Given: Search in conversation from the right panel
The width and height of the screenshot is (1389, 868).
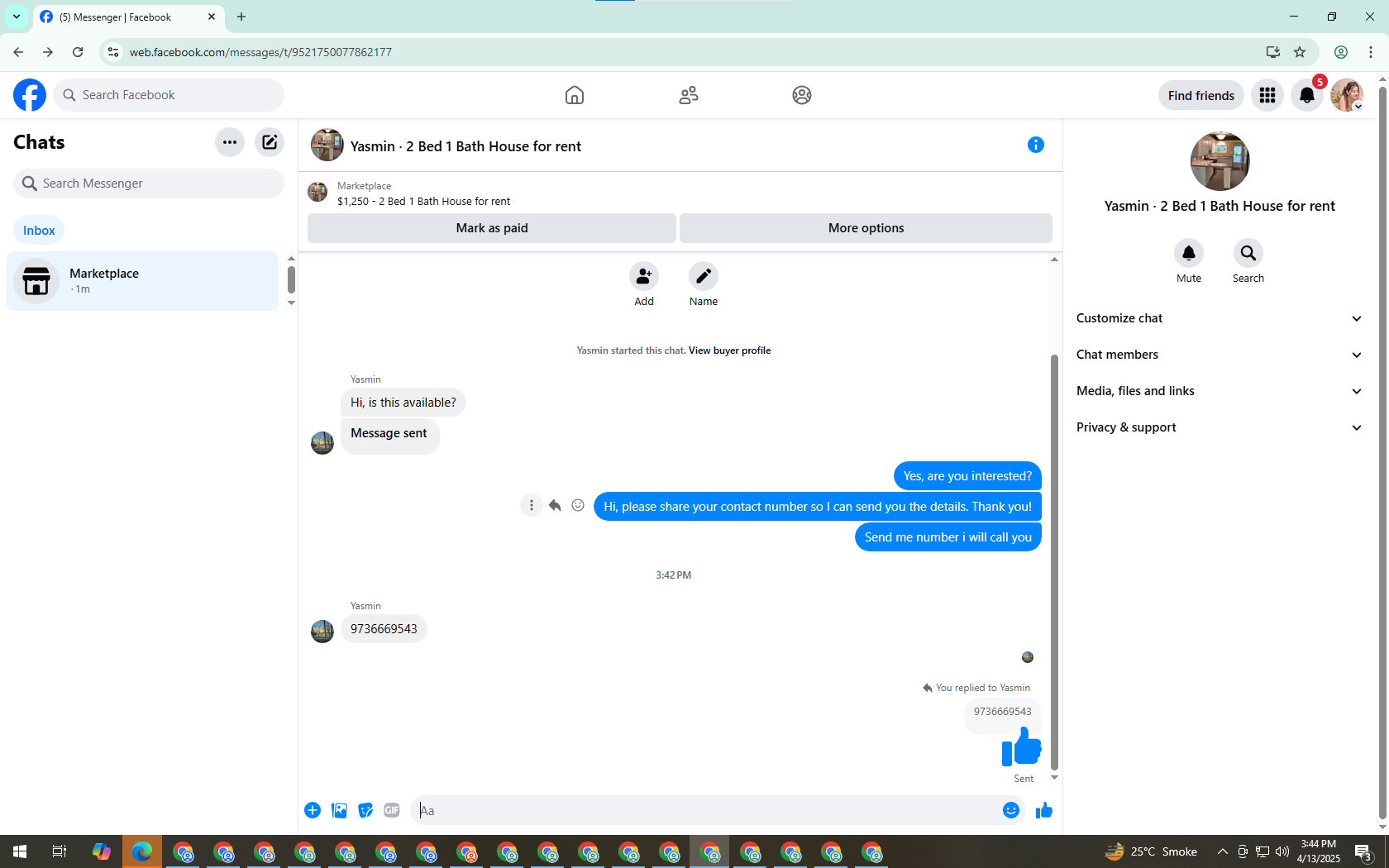Looking at the screenshot, I should pyautogui.click(x=1248, y=253).
